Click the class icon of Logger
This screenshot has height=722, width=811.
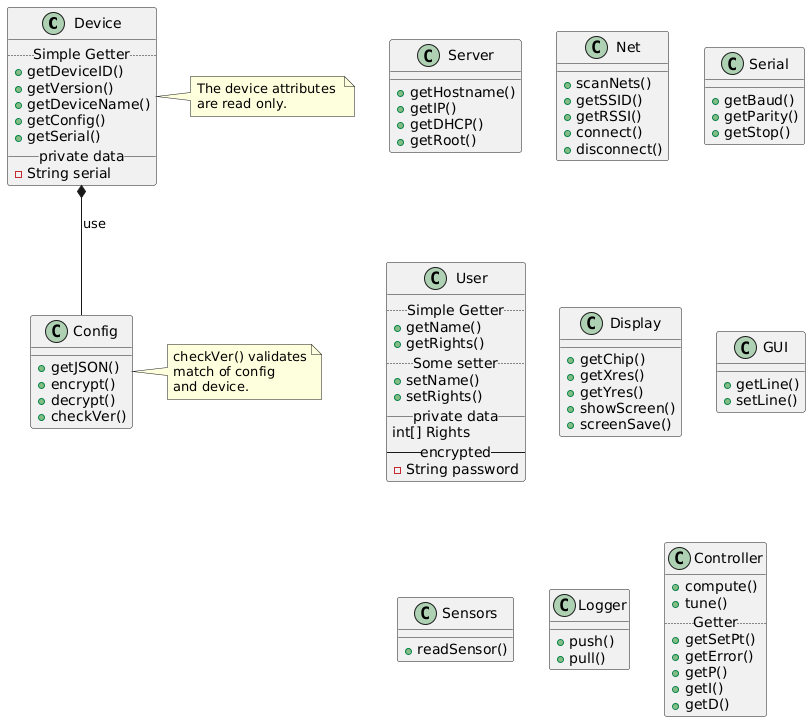(564, 605)
